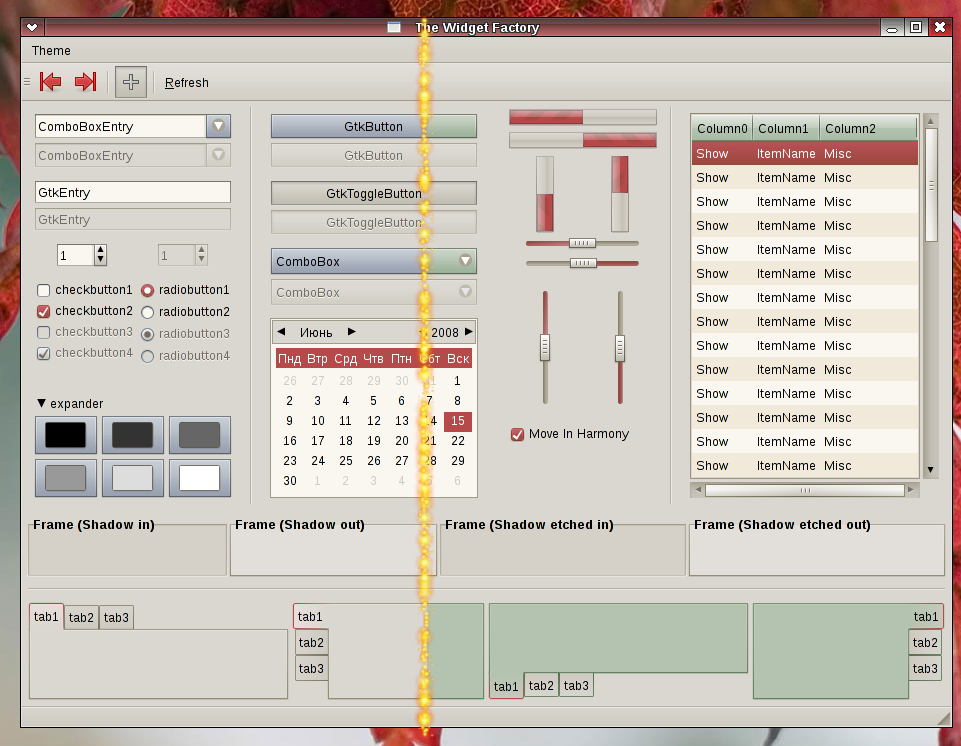This screenshot has height=746, width=961.
Task: Select day 22 in the calendar
Action: [458, 441]
